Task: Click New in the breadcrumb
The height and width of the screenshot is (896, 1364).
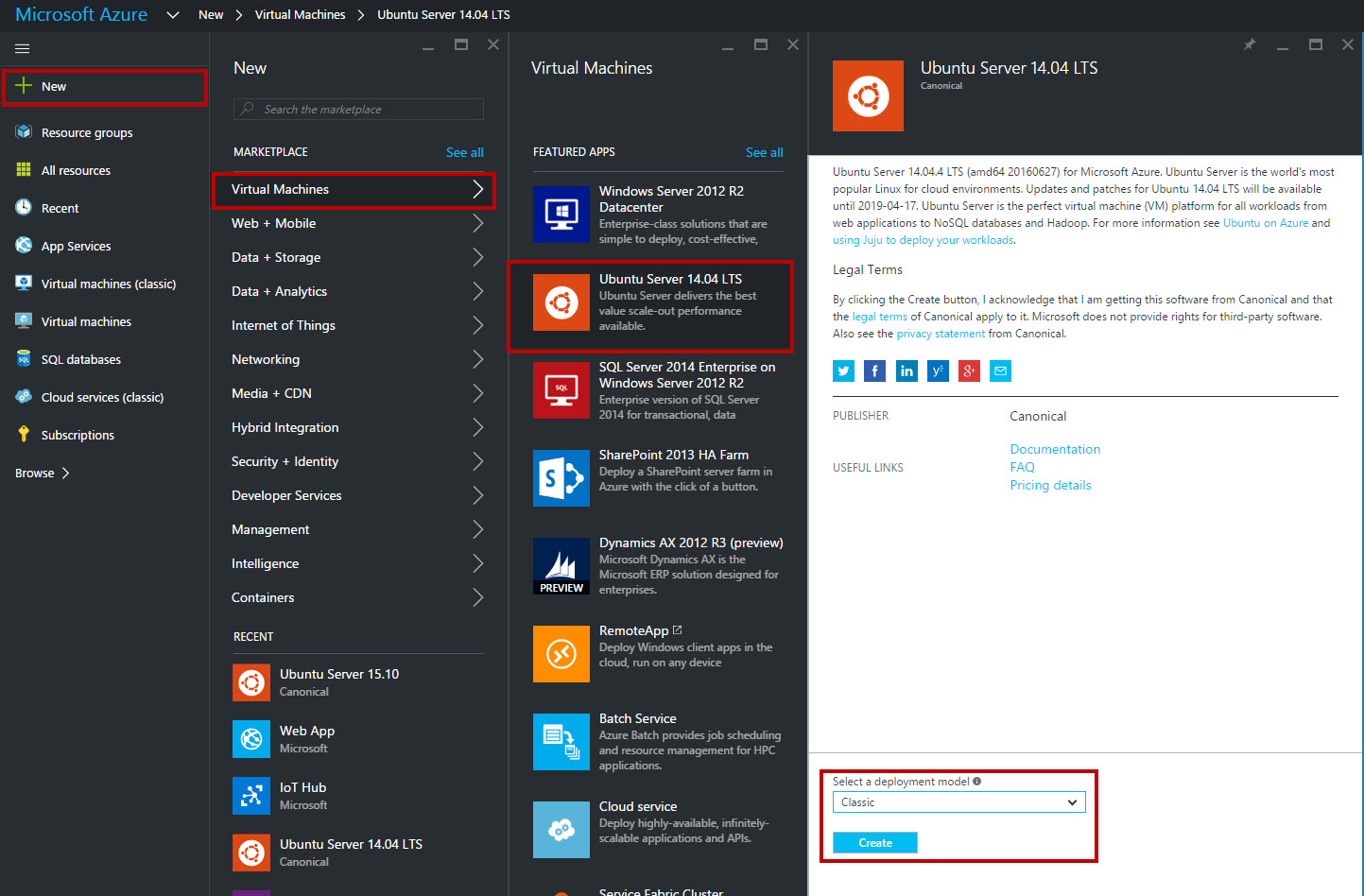Action: point(211,15)
